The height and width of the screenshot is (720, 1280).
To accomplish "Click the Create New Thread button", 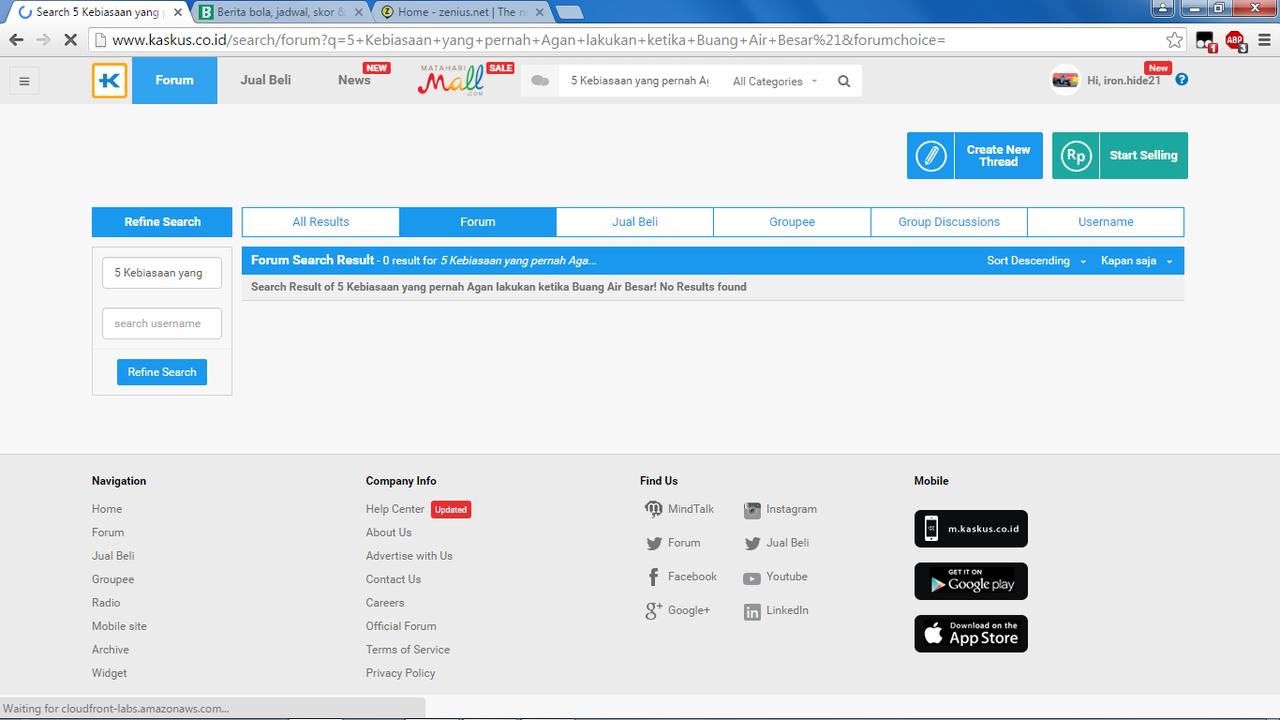I will 975,156.
